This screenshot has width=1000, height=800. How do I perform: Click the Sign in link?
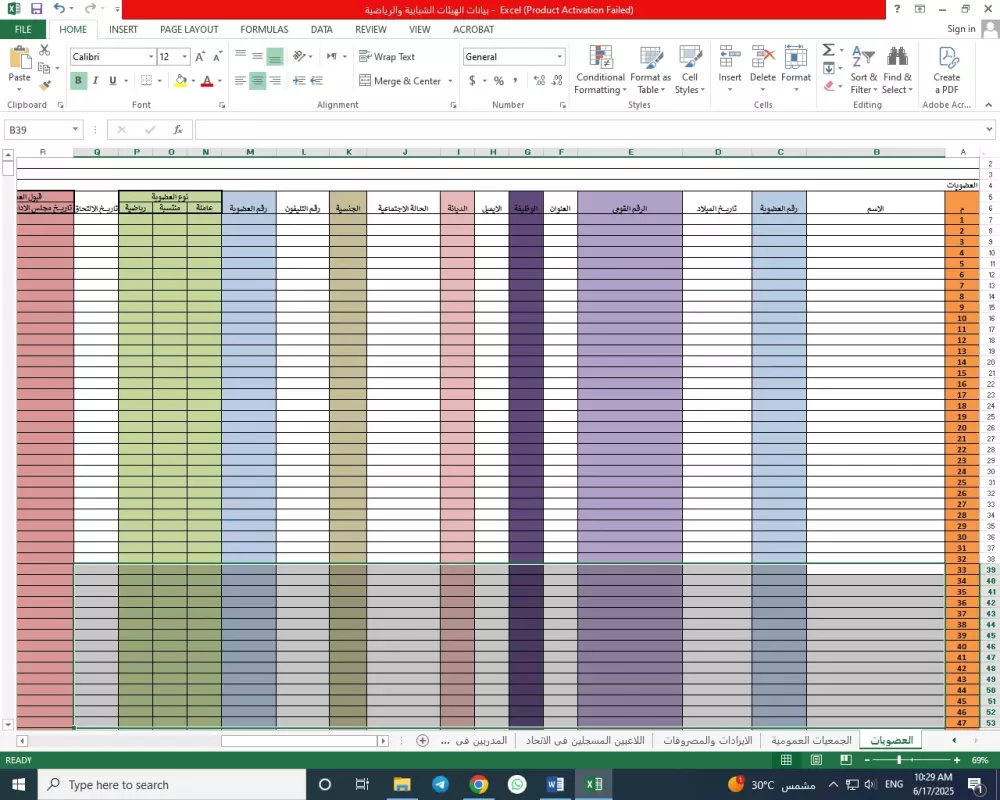click(961, 29)
